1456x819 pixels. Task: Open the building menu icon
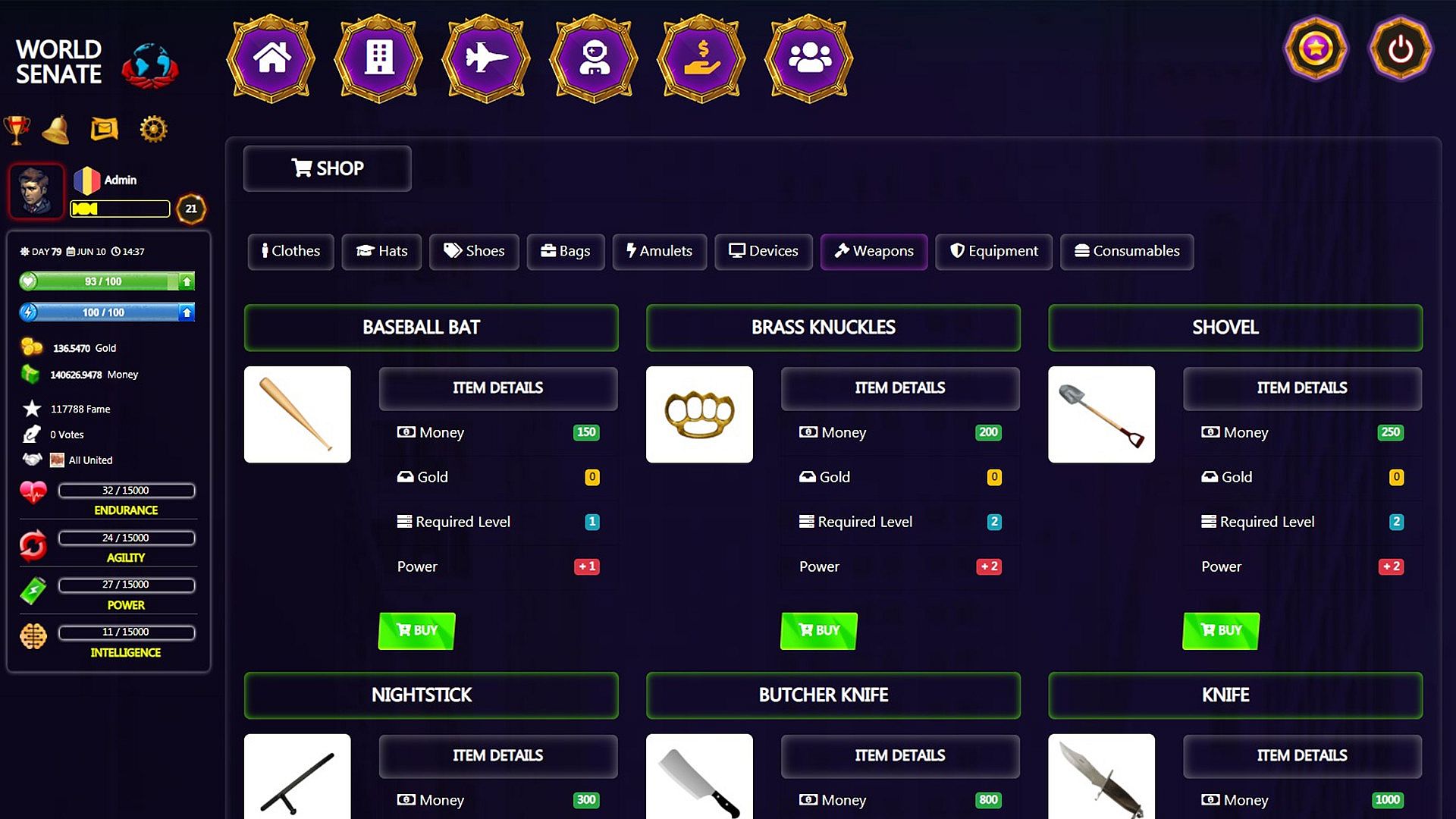(379, 58)
